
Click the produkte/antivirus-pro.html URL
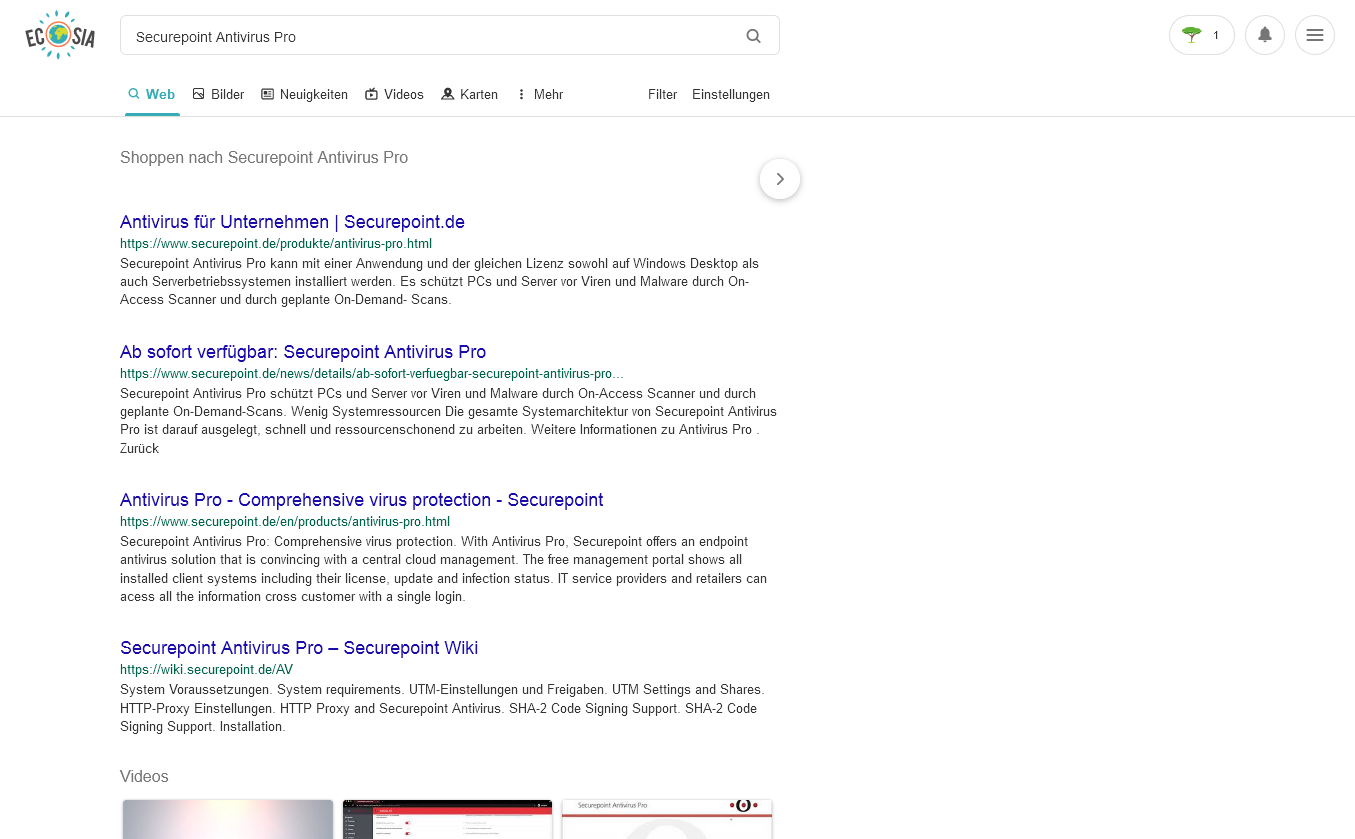276,243
